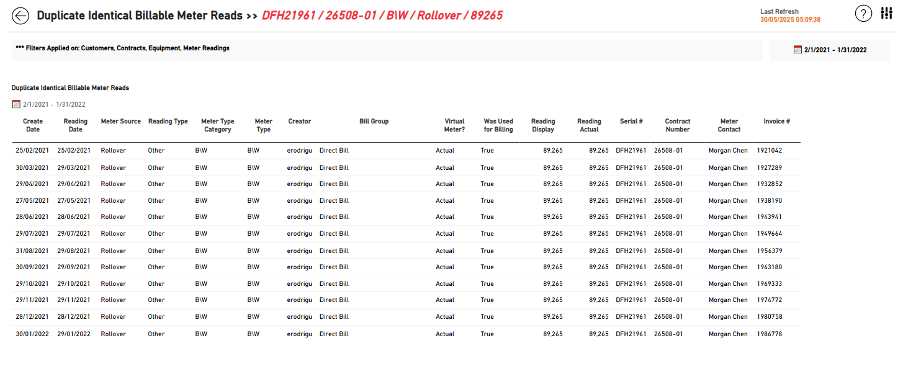
Task: Click calendar icon in top-right date box
Action: 797,50
